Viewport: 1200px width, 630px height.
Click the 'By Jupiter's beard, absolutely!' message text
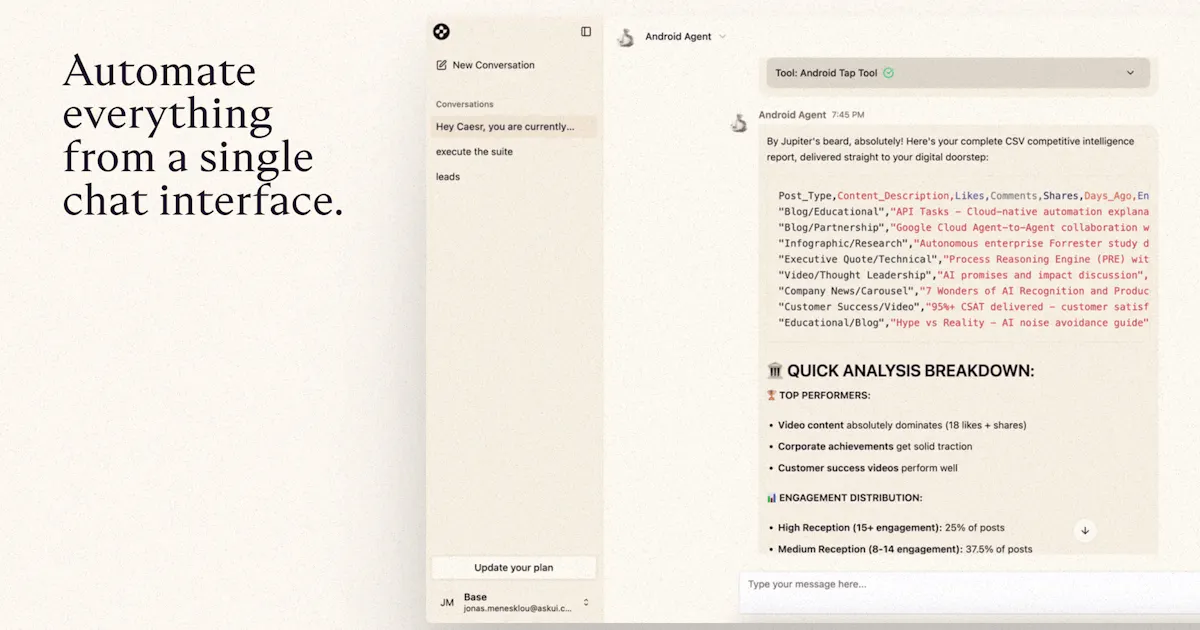951,149
